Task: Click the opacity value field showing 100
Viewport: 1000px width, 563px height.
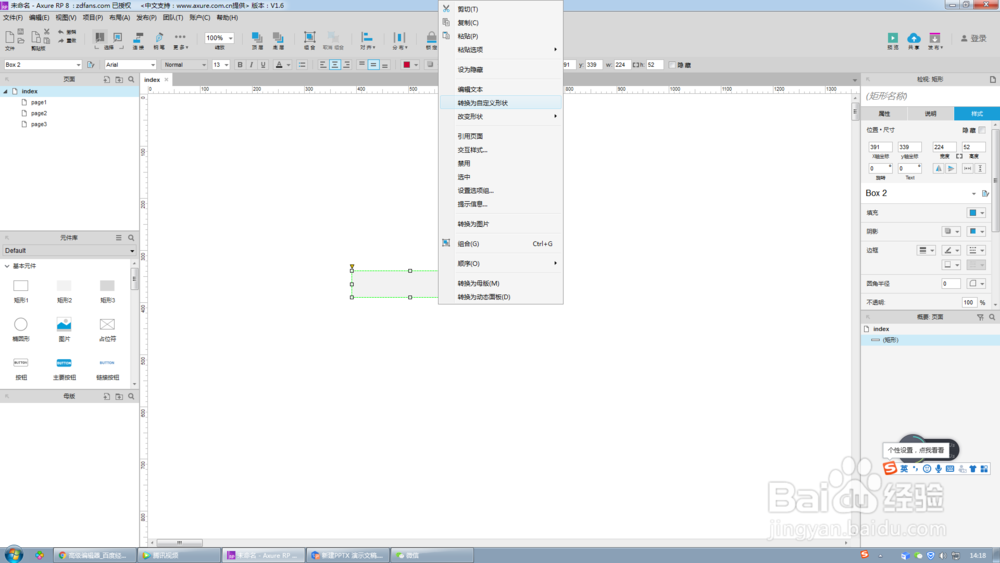Action: (969, 302)
